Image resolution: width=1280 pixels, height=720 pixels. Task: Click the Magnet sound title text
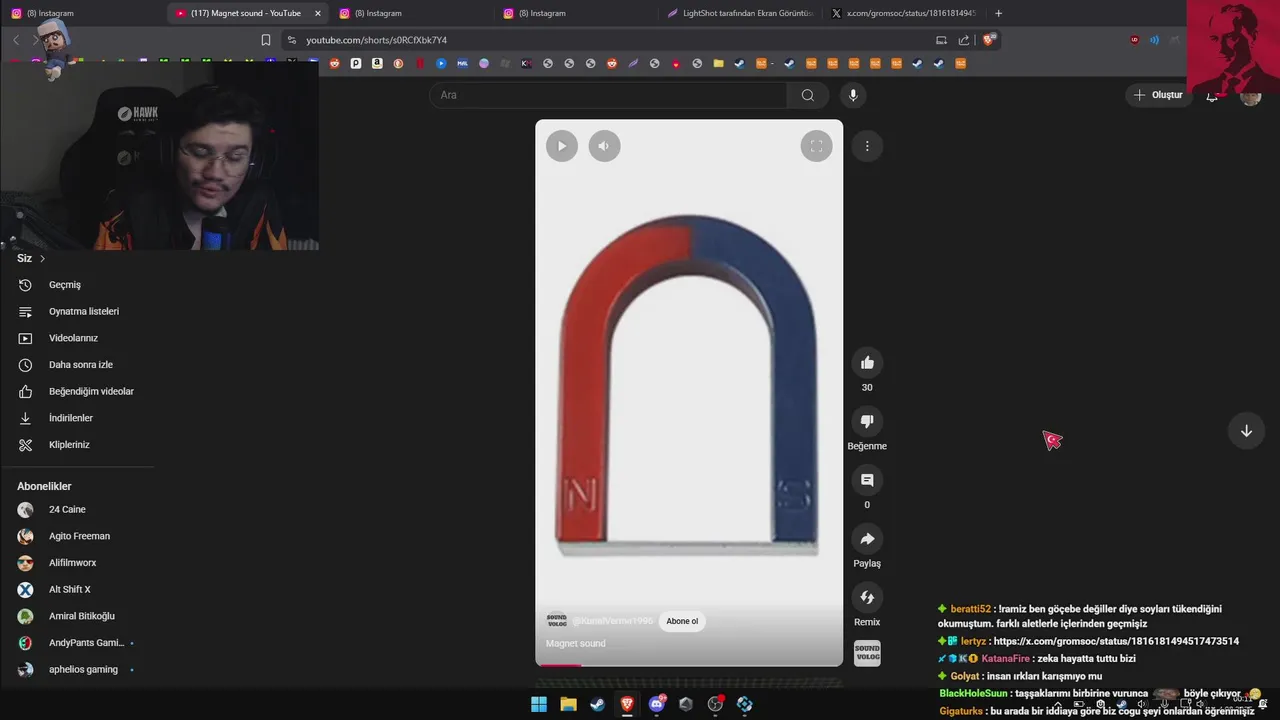576,643
